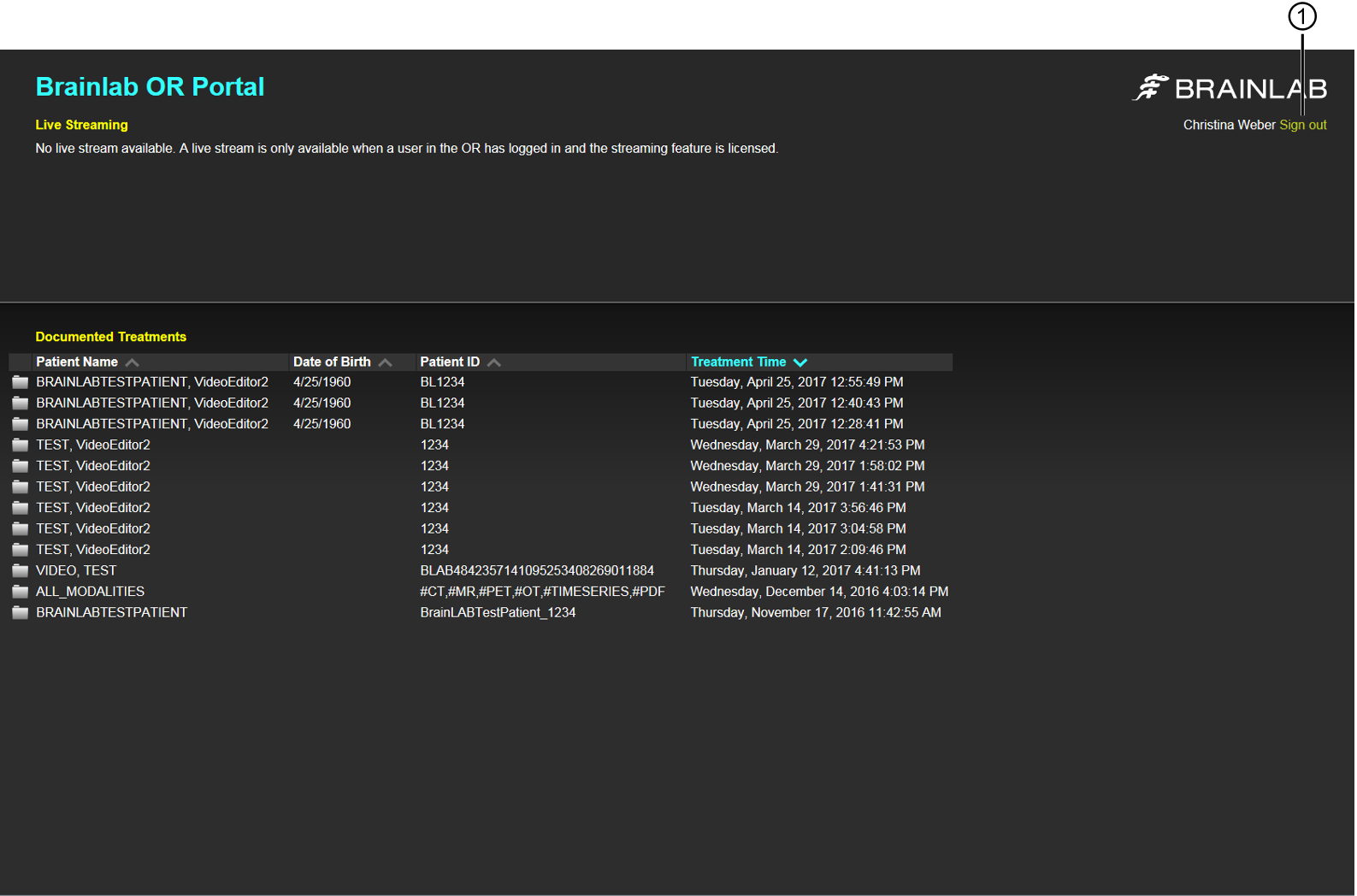
Task: Click Tuesday, April 25, 2017 12:40:43 PM
Action: tap(797, 403)
